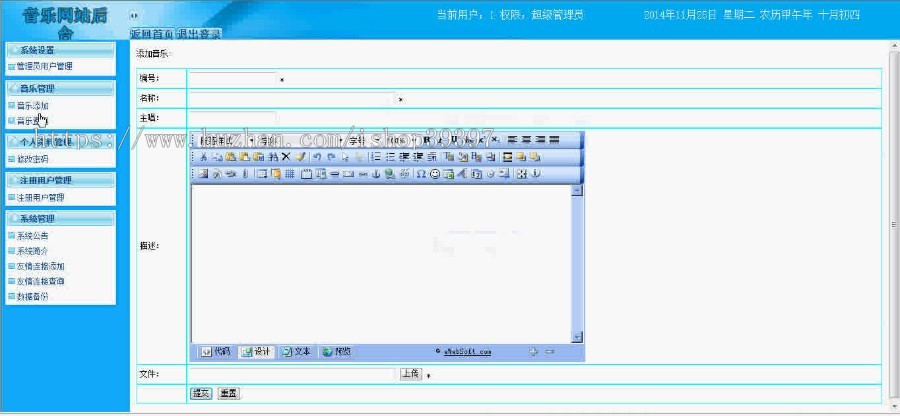Click the 名称 name input field
The image size is (900, 416).
click(293, 99)
